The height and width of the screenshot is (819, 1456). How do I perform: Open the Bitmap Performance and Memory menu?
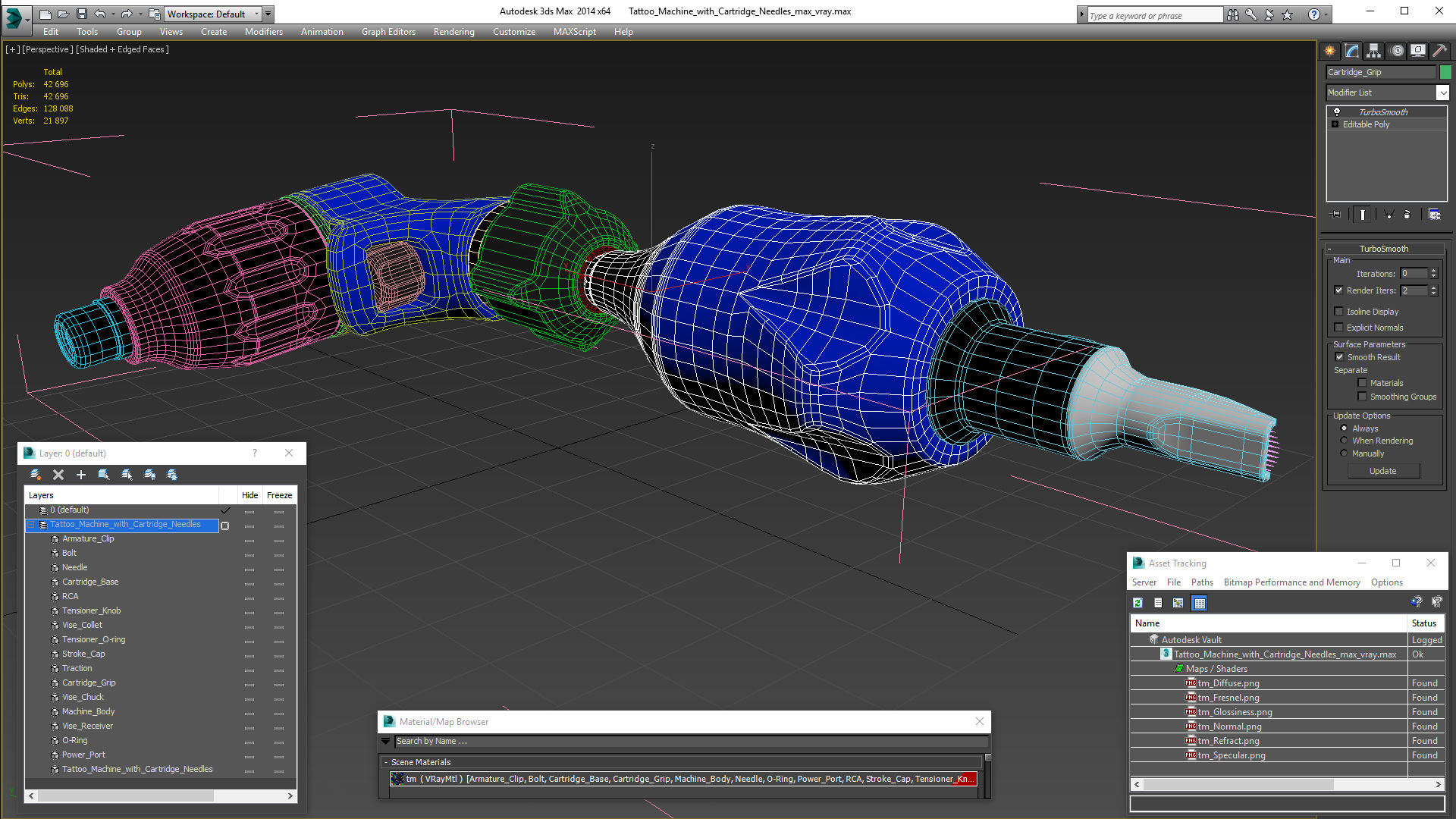click(x=1291, y=582)
